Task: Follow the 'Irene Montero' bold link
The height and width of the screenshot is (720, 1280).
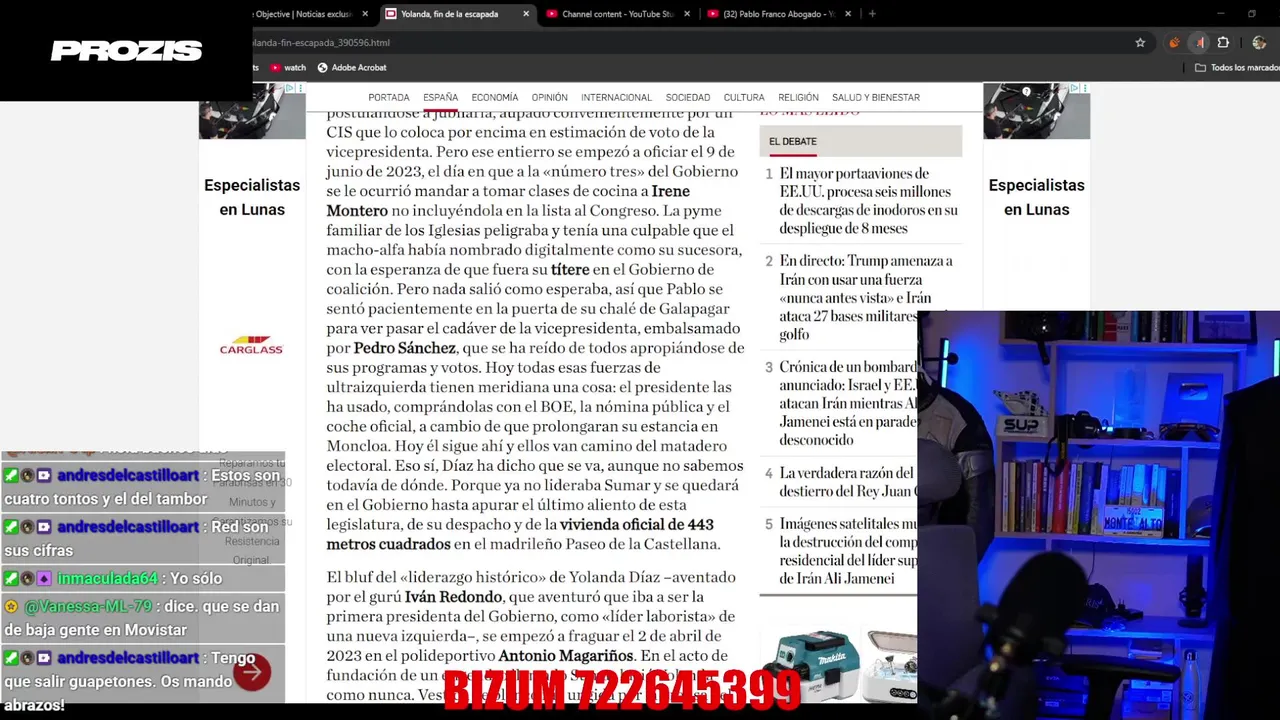Action: [508, 201]
